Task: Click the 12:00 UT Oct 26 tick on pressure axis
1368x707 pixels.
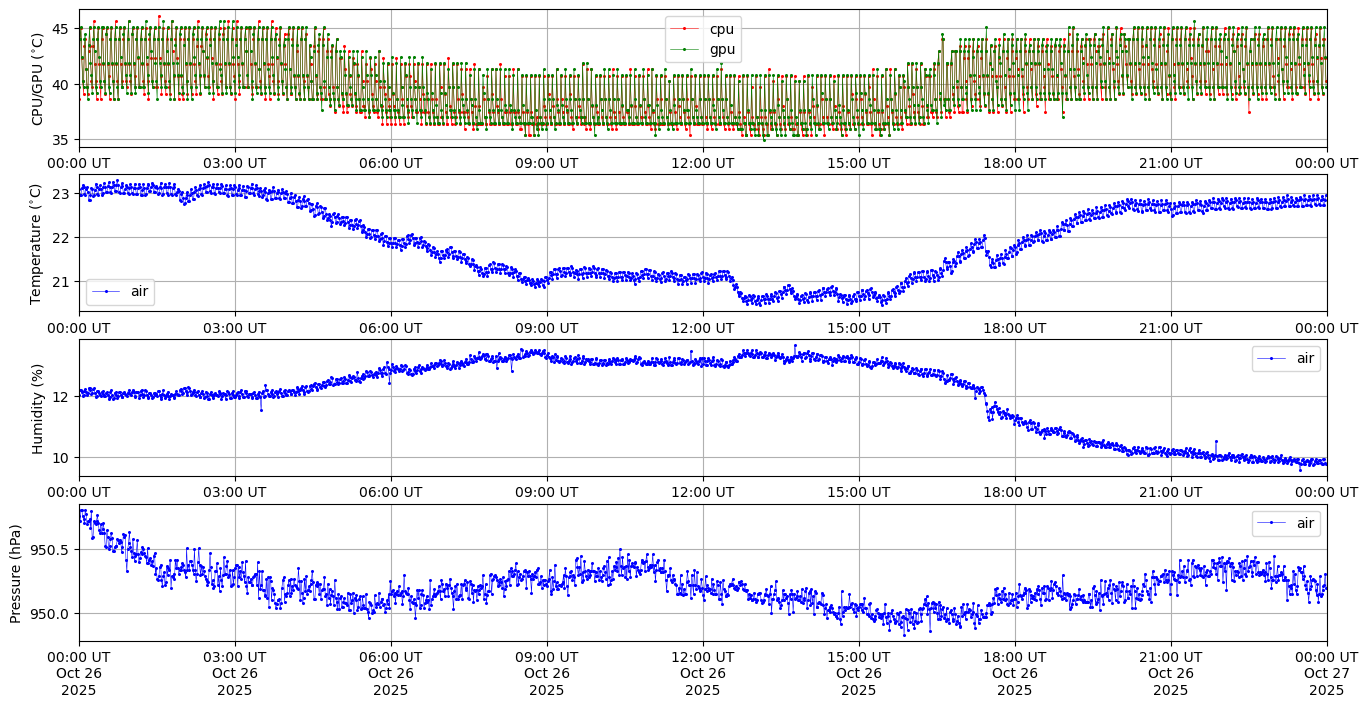Action: (702, 673)
